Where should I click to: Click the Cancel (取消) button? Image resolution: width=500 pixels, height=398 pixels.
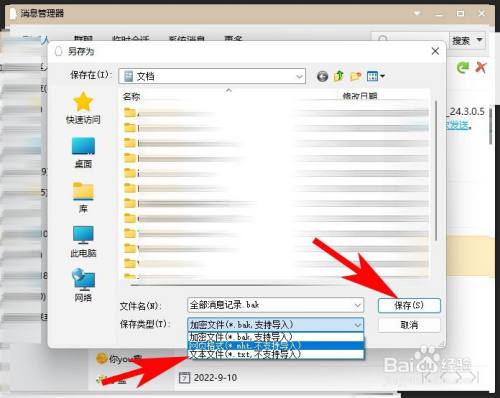coord(409,325)
